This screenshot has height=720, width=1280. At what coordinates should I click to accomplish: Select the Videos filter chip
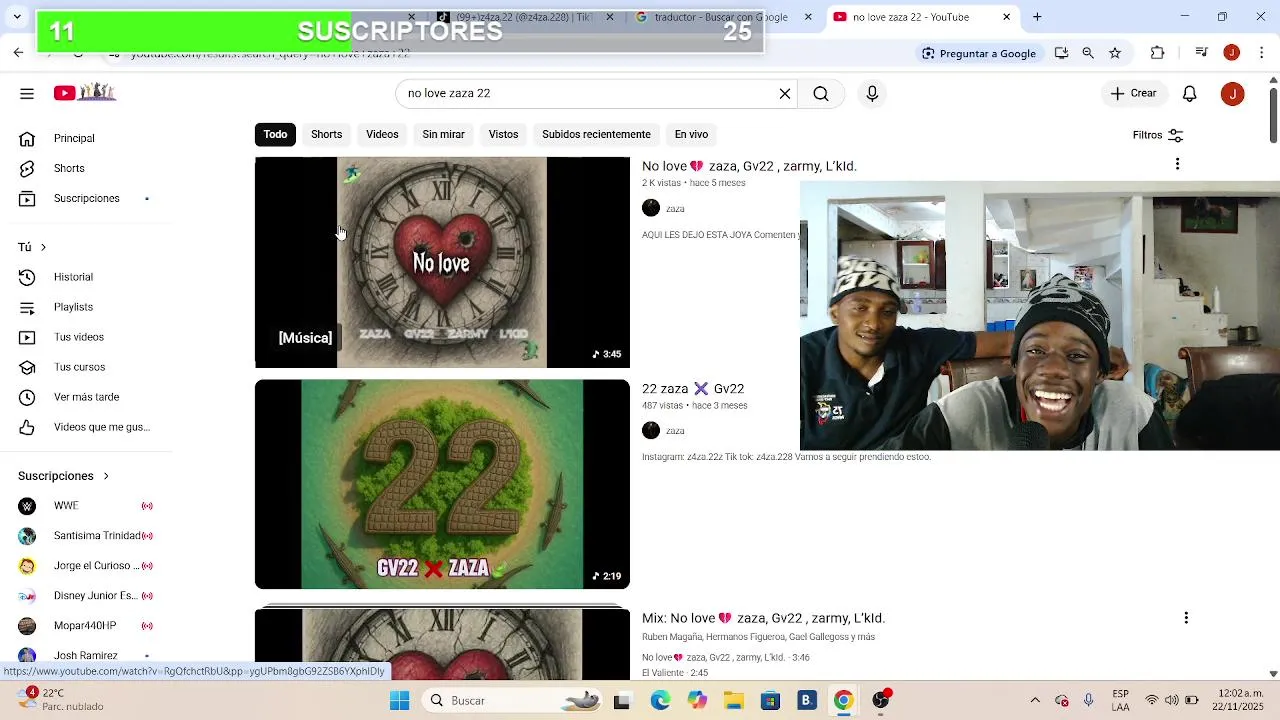point(382,134)
